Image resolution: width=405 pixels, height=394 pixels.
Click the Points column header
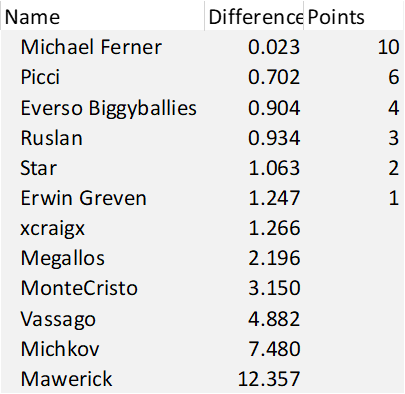coord(354,16)
